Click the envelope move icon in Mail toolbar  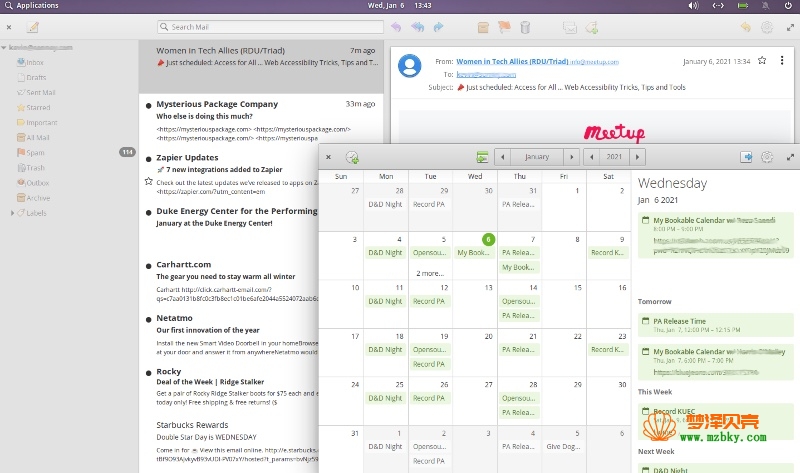(570, 28)
